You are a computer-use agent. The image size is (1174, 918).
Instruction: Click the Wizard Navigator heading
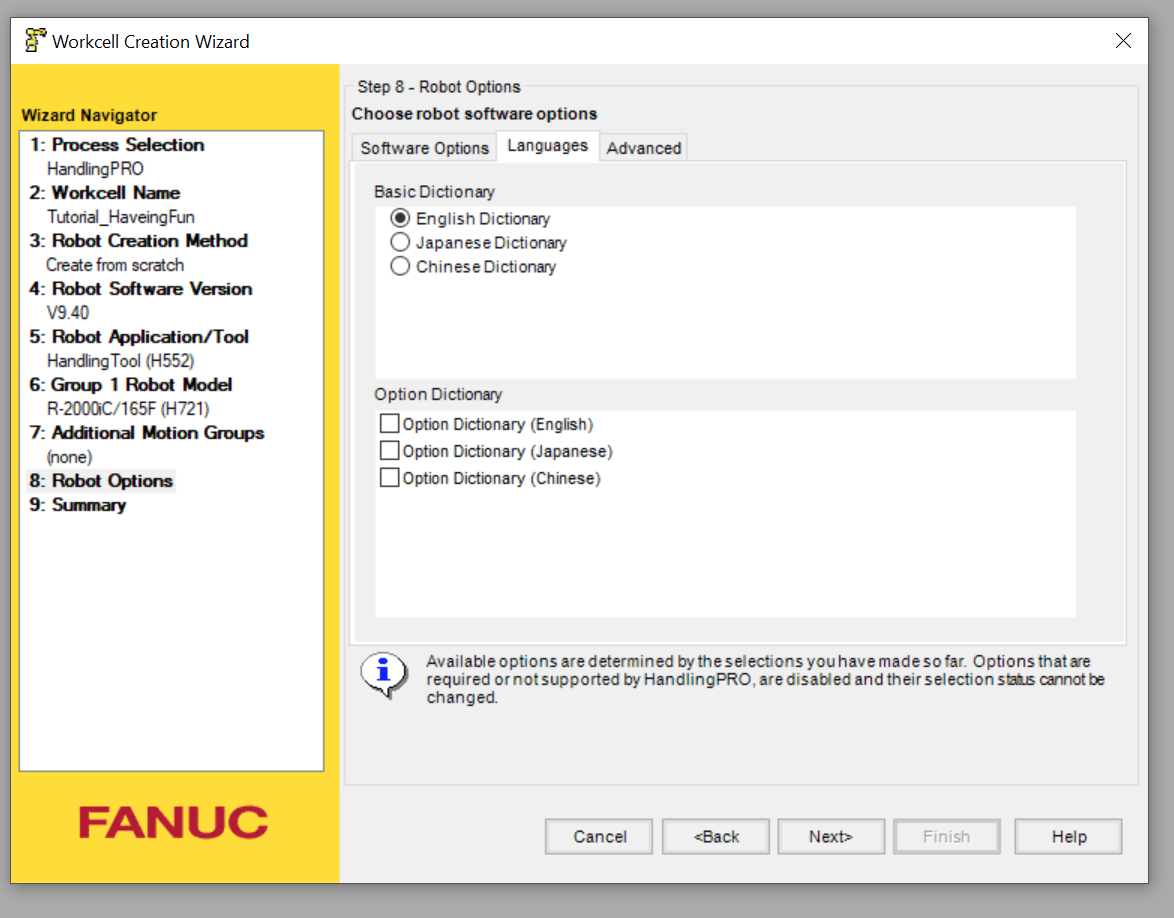(x=89, y=115)
